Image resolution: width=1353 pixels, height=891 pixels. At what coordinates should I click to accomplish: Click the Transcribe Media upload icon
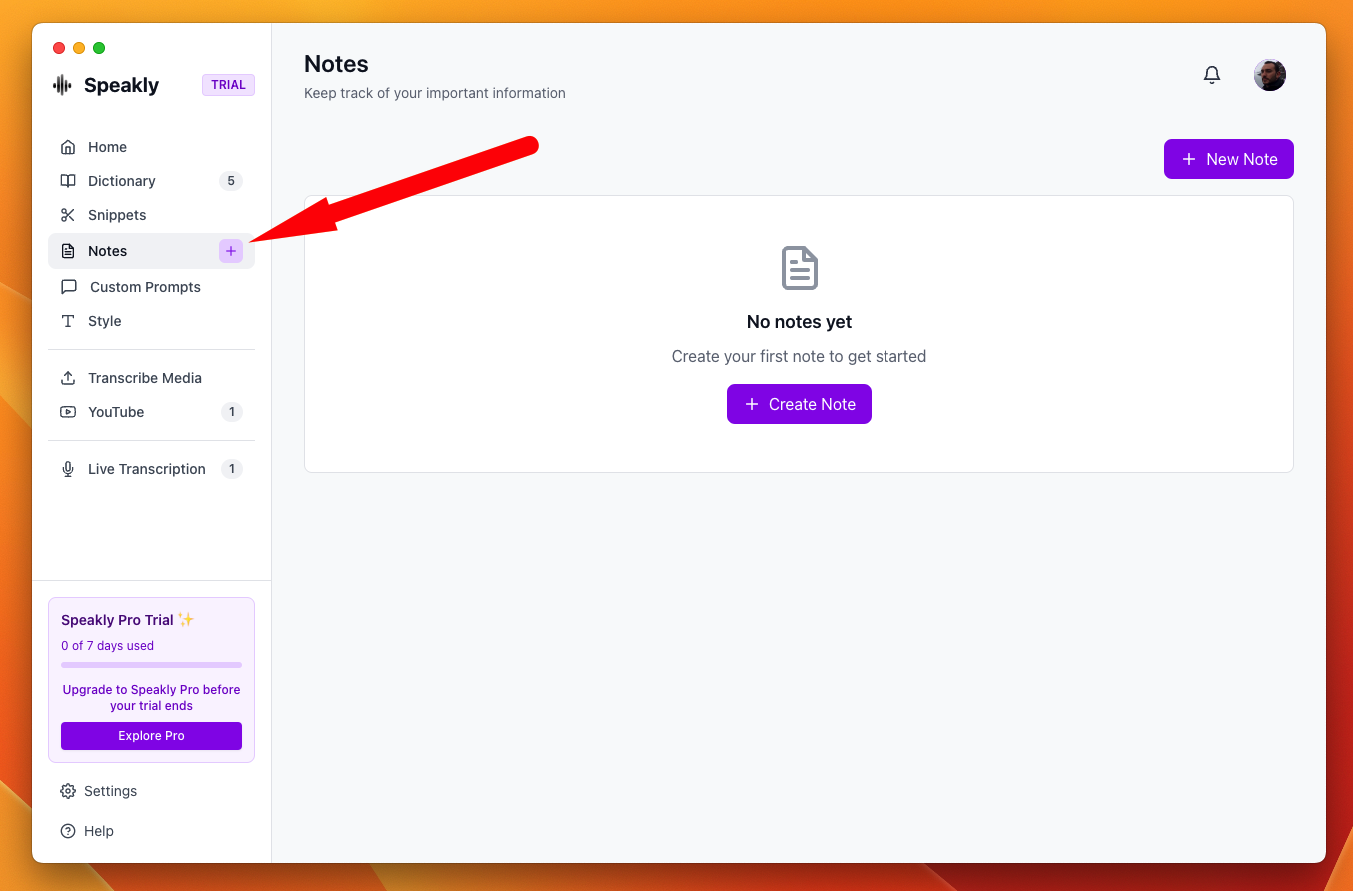pyautogui.click(x=67, y=377)
